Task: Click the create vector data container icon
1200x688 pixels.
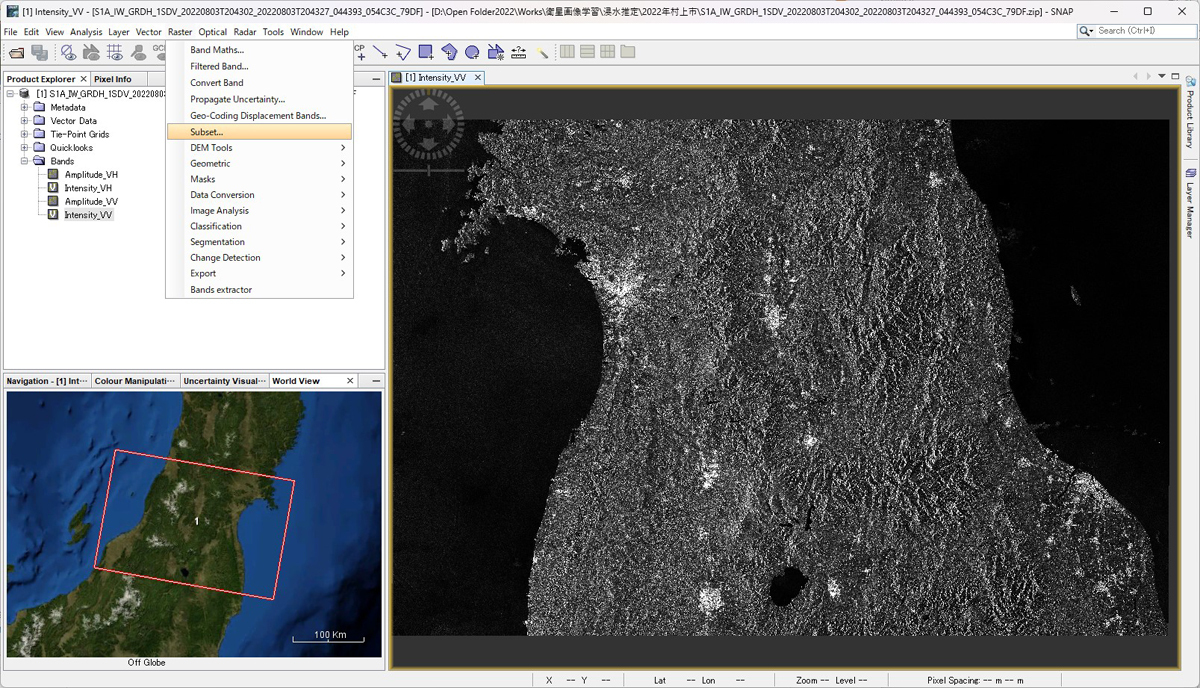Action: pyautogui.click(x=495, y=52)
